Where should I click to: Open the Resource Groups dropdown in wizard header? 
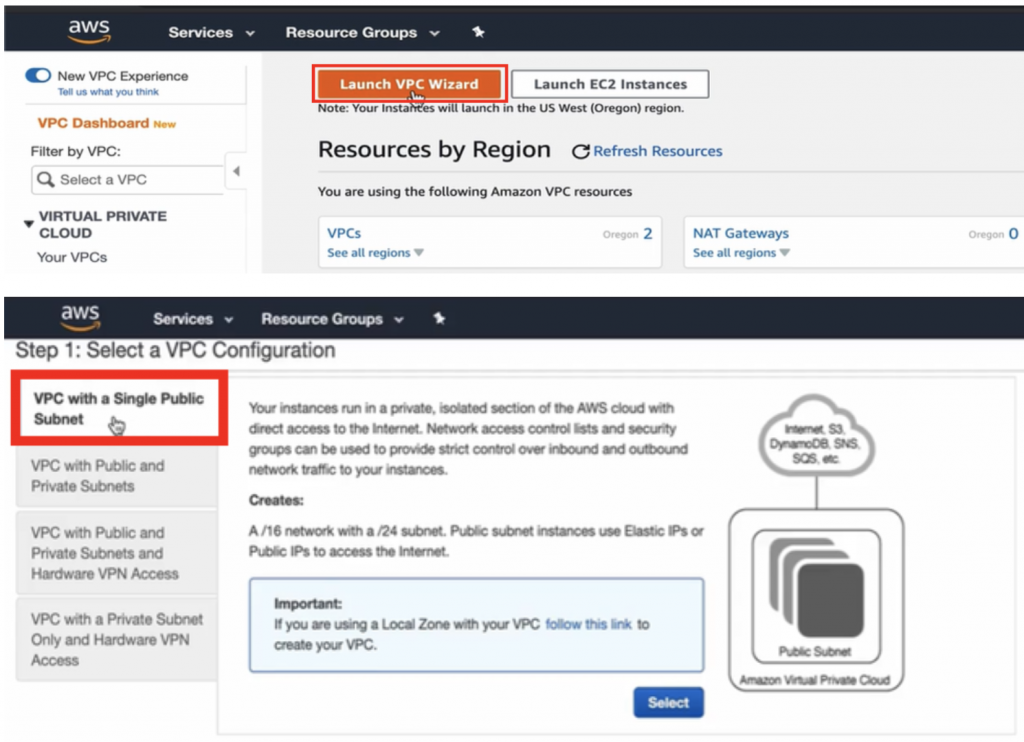tap(332, 319)
